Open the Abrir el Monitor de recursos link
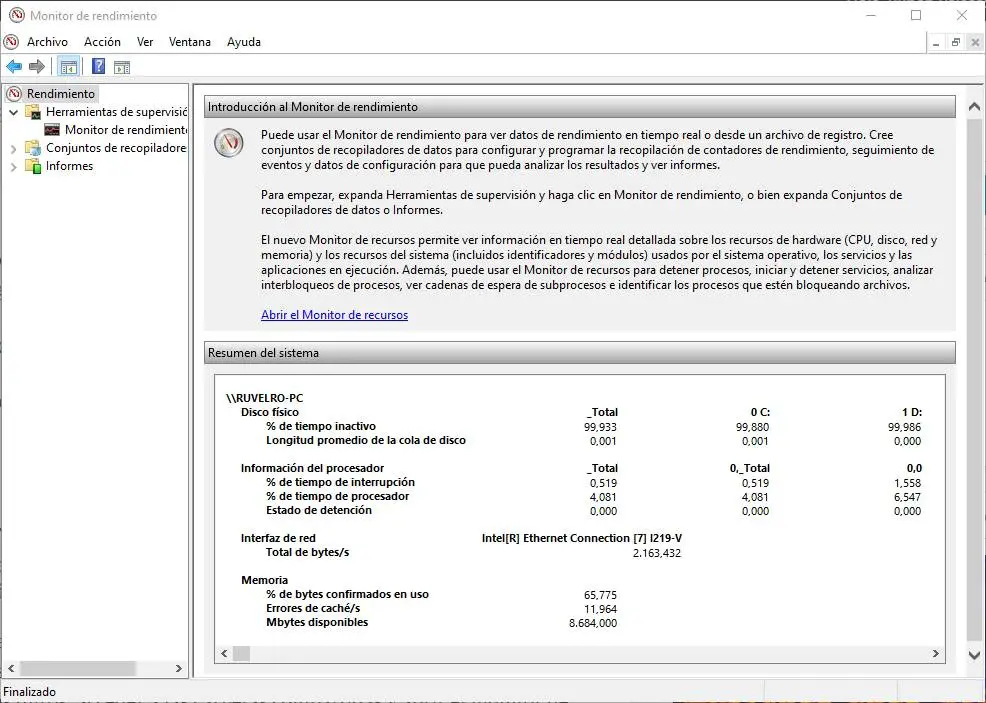The height and width of the screenshot is (703, 986). tap(335, 314)
